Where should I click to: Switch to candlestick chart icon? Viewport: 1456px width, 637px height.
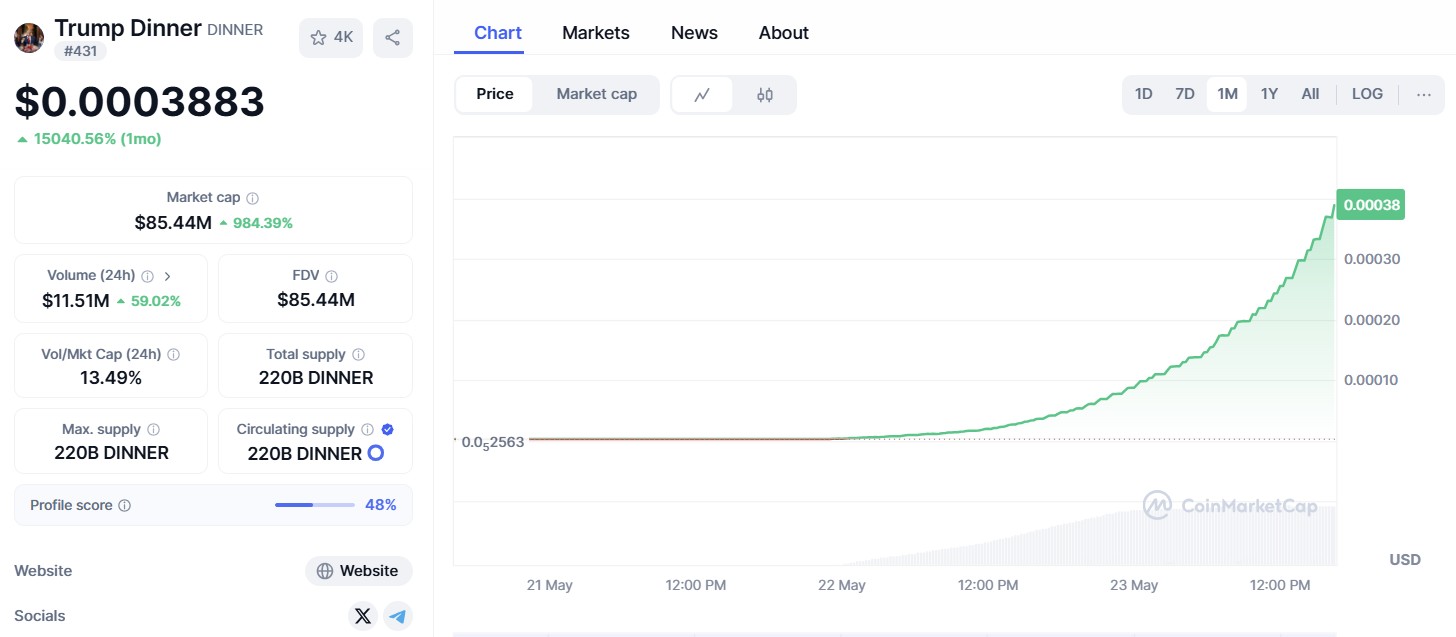(x=765, y=95)
